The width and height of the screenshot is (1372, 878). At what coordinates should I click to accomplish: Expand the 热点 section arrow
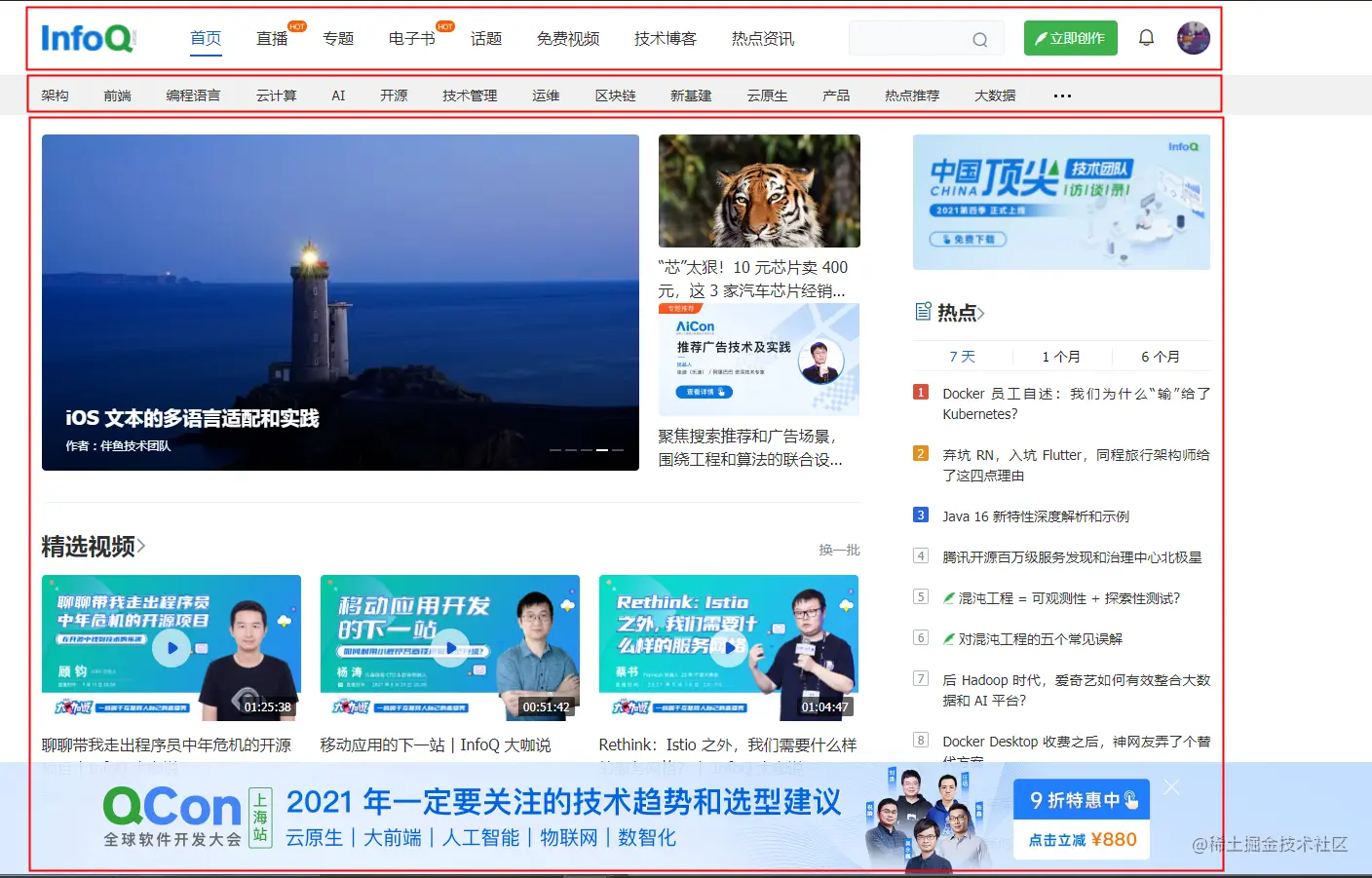(x=981, y=313)
